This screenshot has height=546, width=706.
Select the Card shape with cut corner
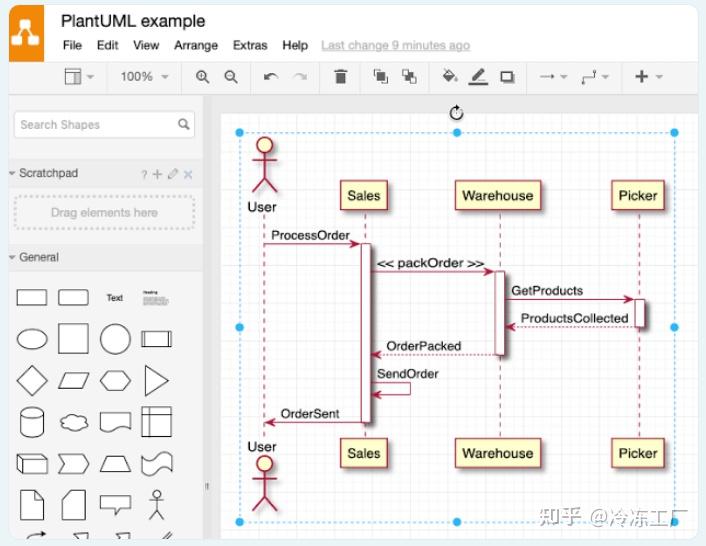[74, 505]
